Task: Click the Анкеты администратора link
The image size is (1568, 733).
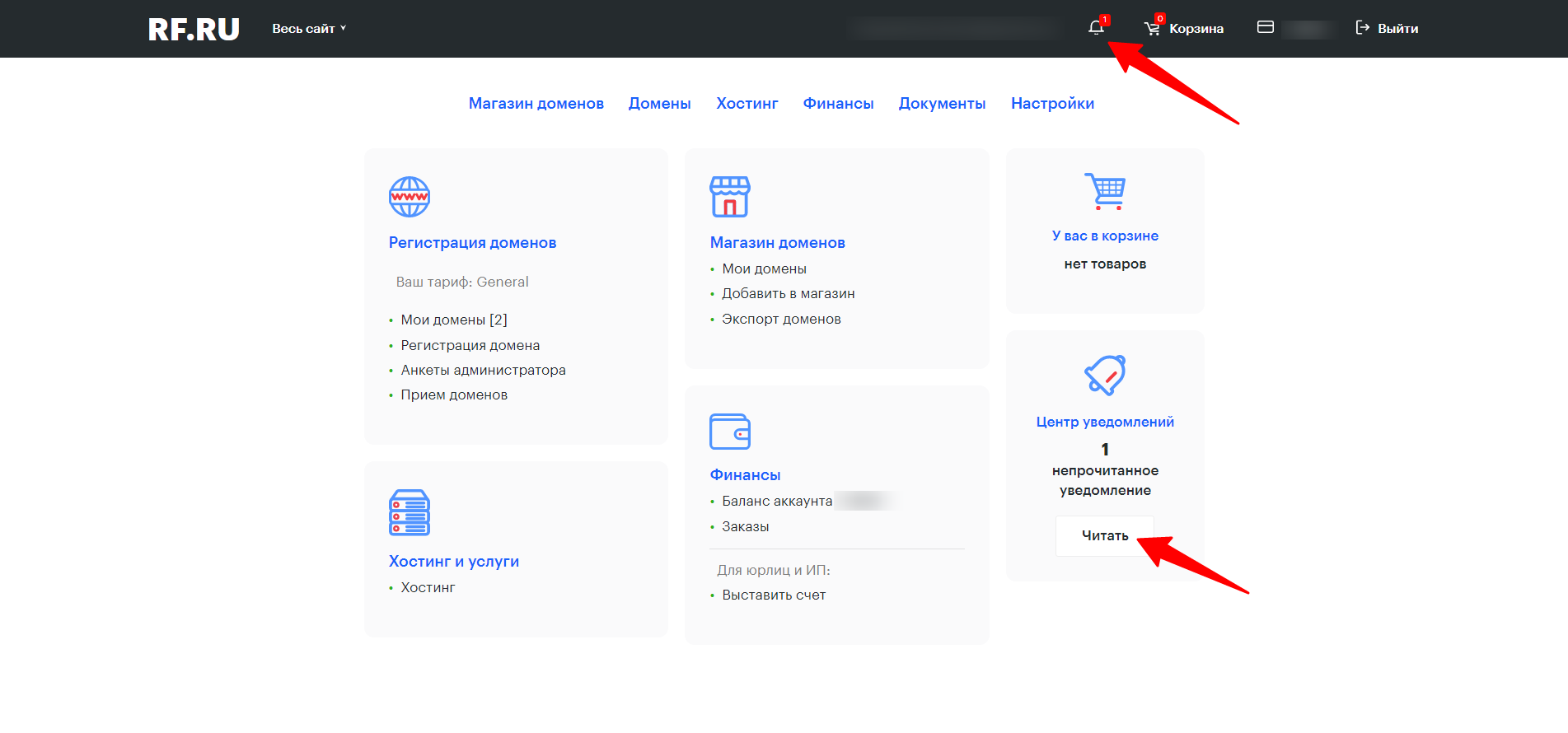Action: (x=483, y=370)
